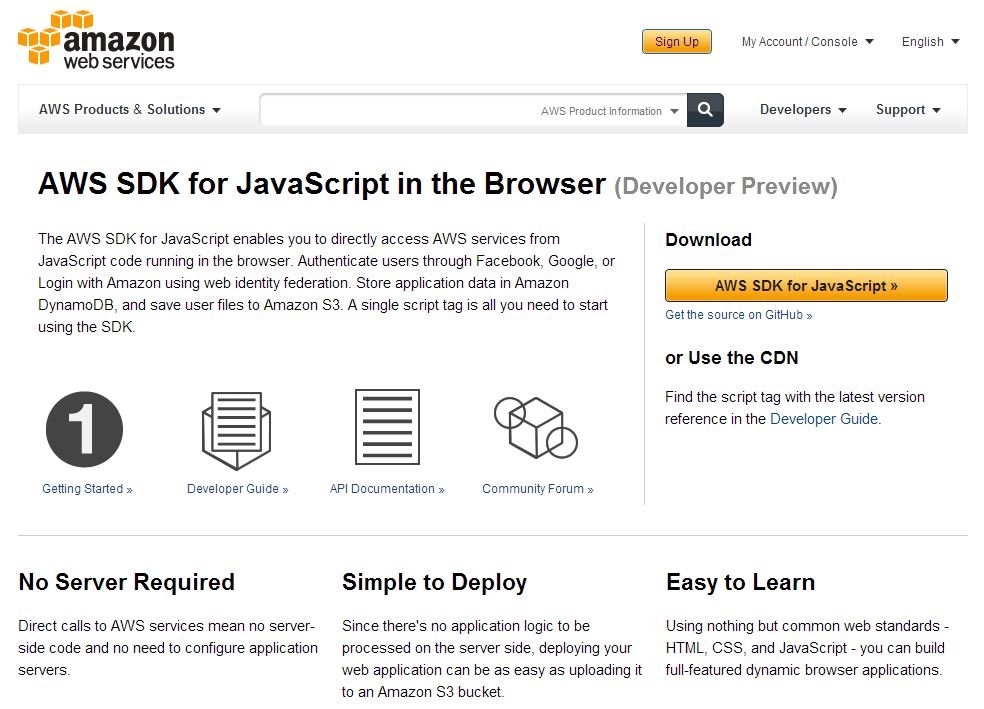The height and width of the screenshot is (709, 984).
Task: Click the Simple to Deploy heading
Action: pyautogui.click(x=434, y=582)
